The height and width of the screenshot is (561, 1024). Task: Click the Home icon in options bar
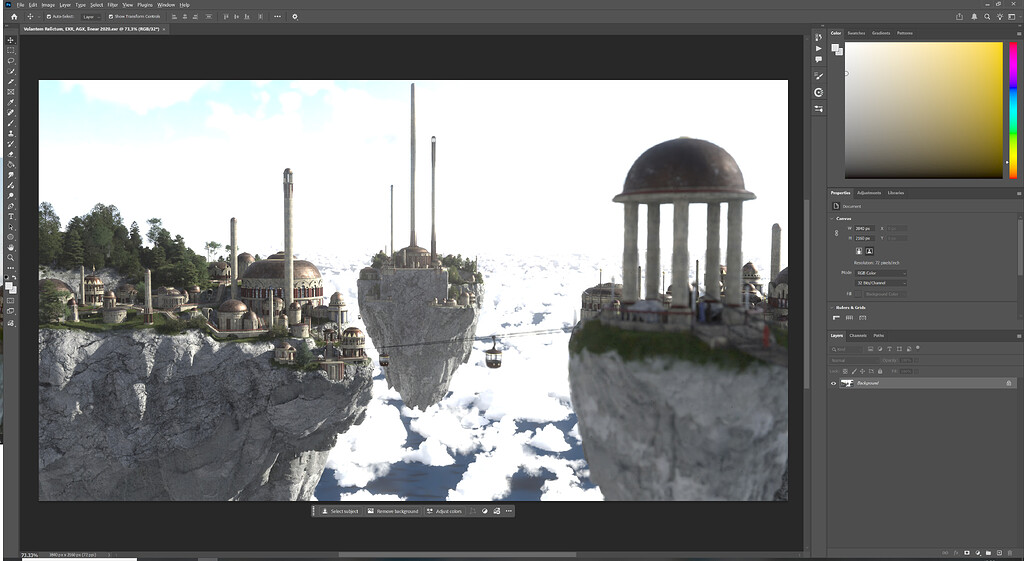[14, 16]
